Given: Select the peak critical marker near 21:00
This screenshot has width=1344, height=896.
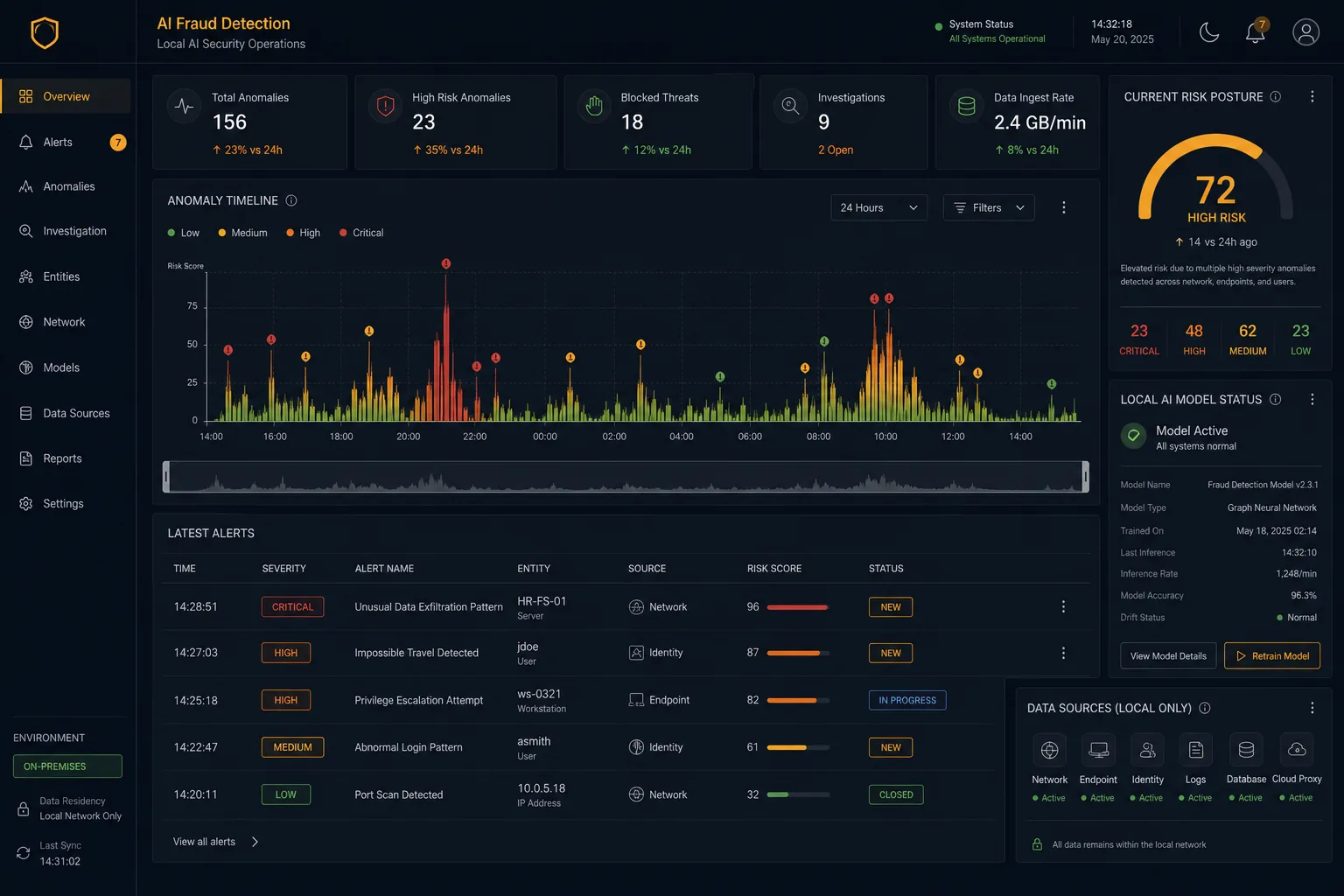Looking at the screenshot, I should 446,263.
